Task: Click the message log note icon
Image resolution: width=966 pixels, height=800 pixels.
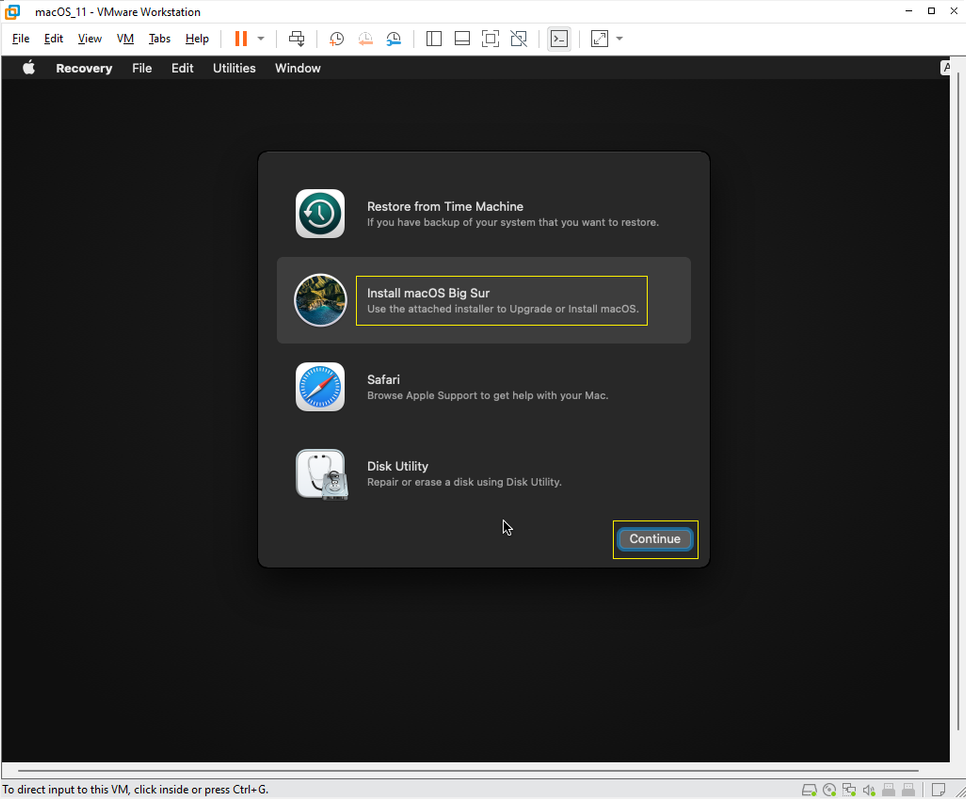Action: click(938, 790)
